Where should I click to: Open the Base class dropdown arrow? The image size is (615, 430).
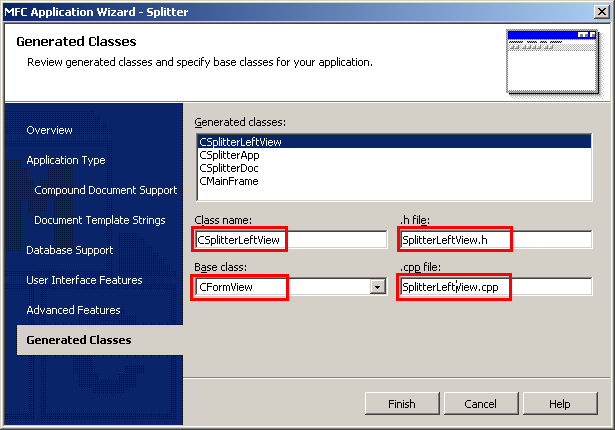click(x=377, y=287)
